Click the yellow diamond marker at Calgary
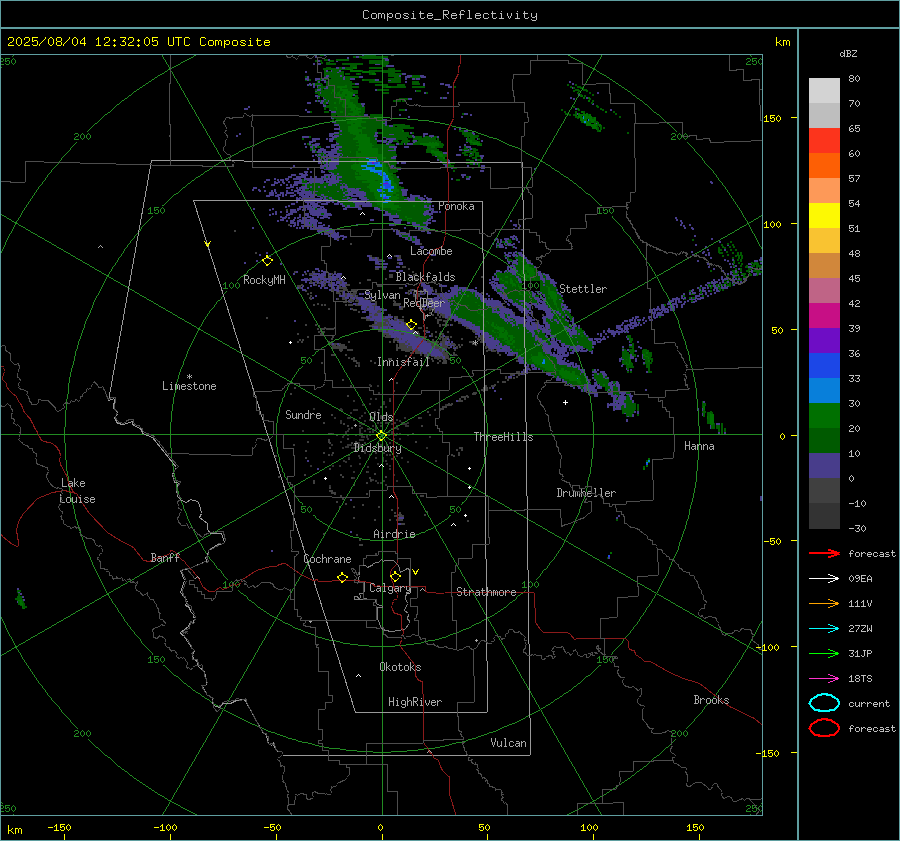Viewport: 900px width, 841px height. pos(395,576)
